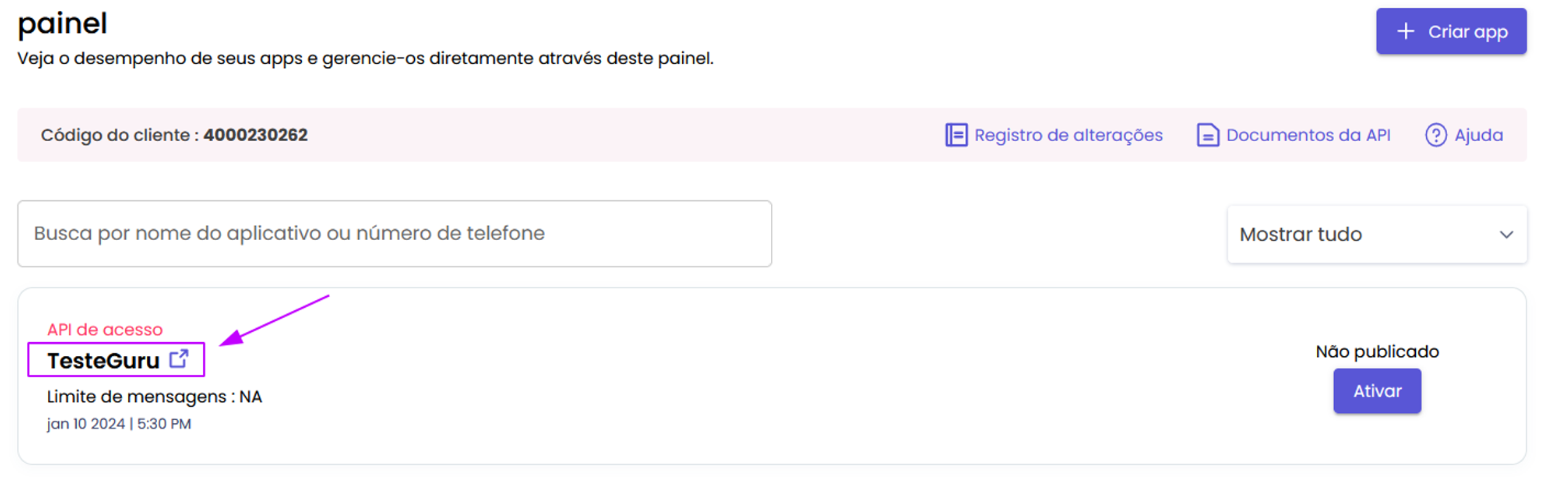Click the customer code 4000230262
Viewport: 1543px width, 479px height.
pyautogui.click(x=255, y=135)
